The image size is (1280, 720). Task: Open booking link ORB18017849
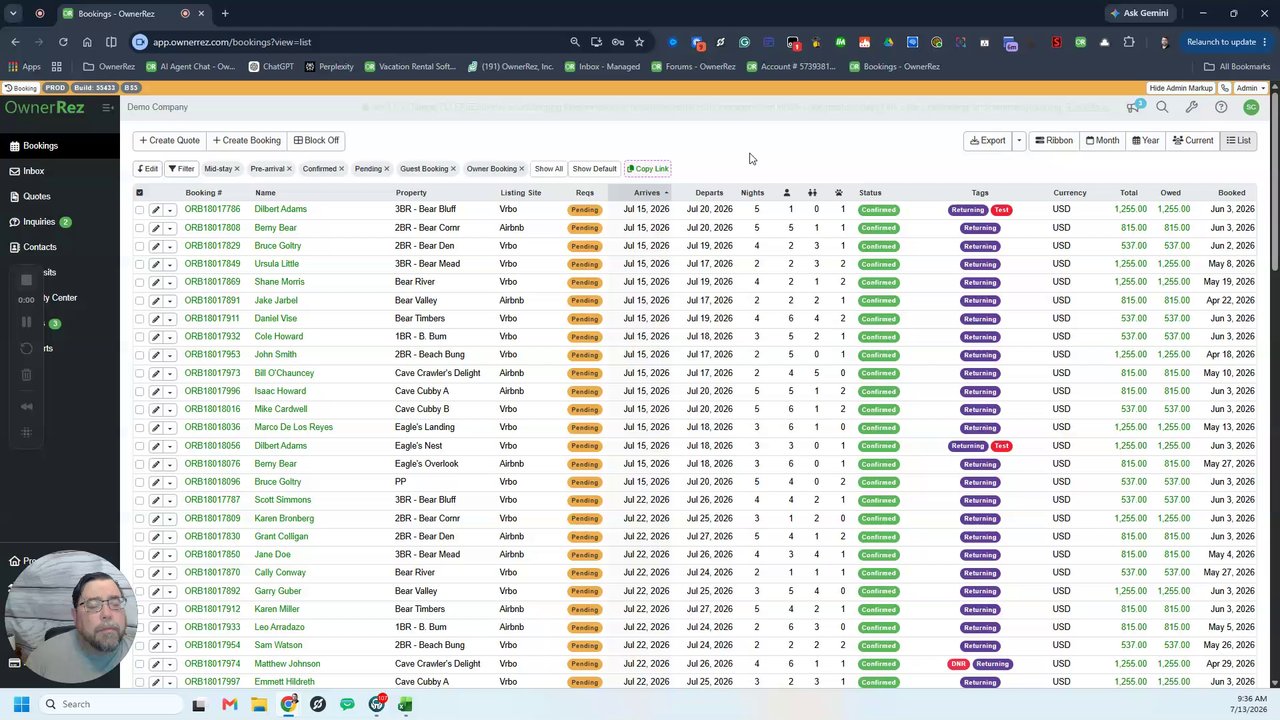(x=212, y=264)
